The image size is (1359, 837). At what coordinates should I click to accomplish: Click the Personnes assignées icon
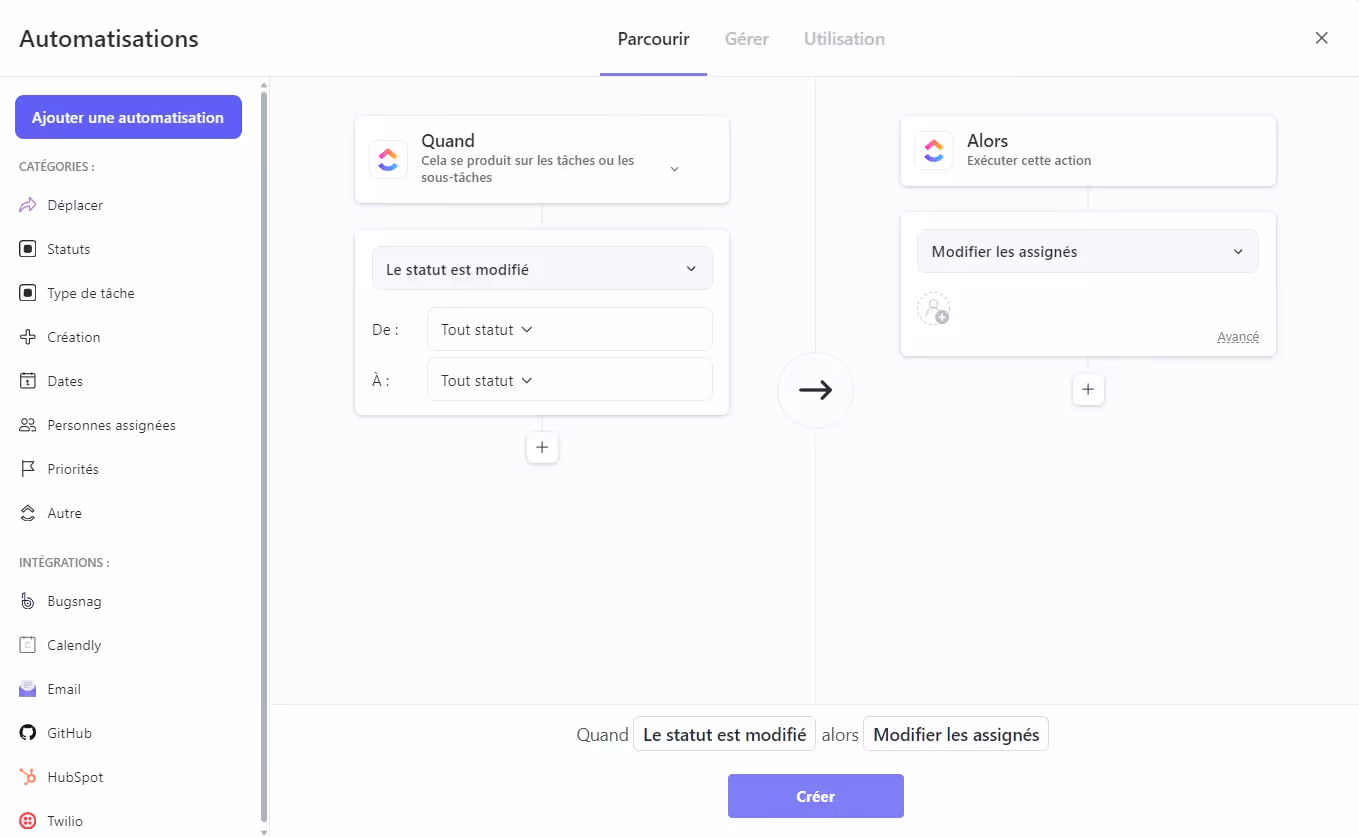(x=28, y=425)
